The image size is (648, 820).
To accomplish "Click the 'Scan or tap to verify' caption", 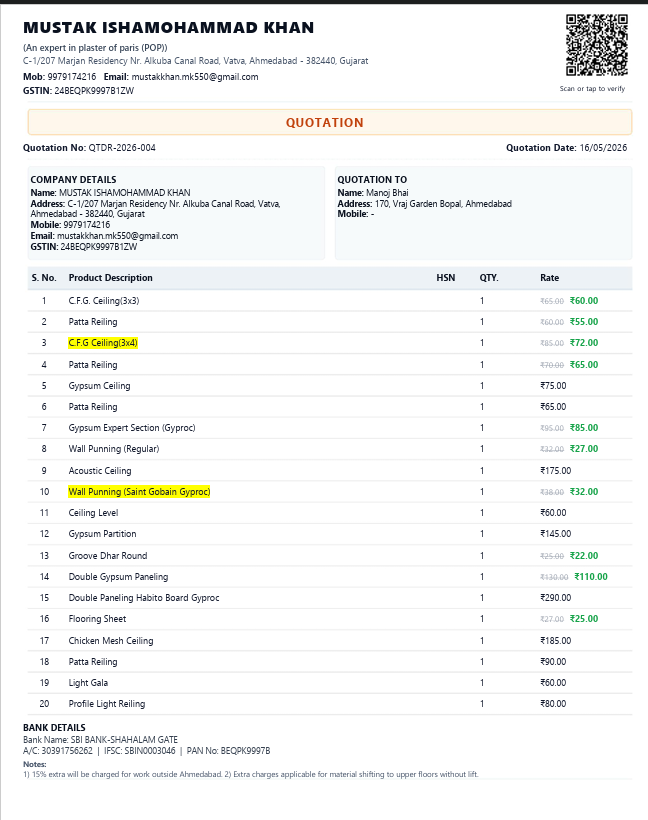I will click(x=592, y=89).
